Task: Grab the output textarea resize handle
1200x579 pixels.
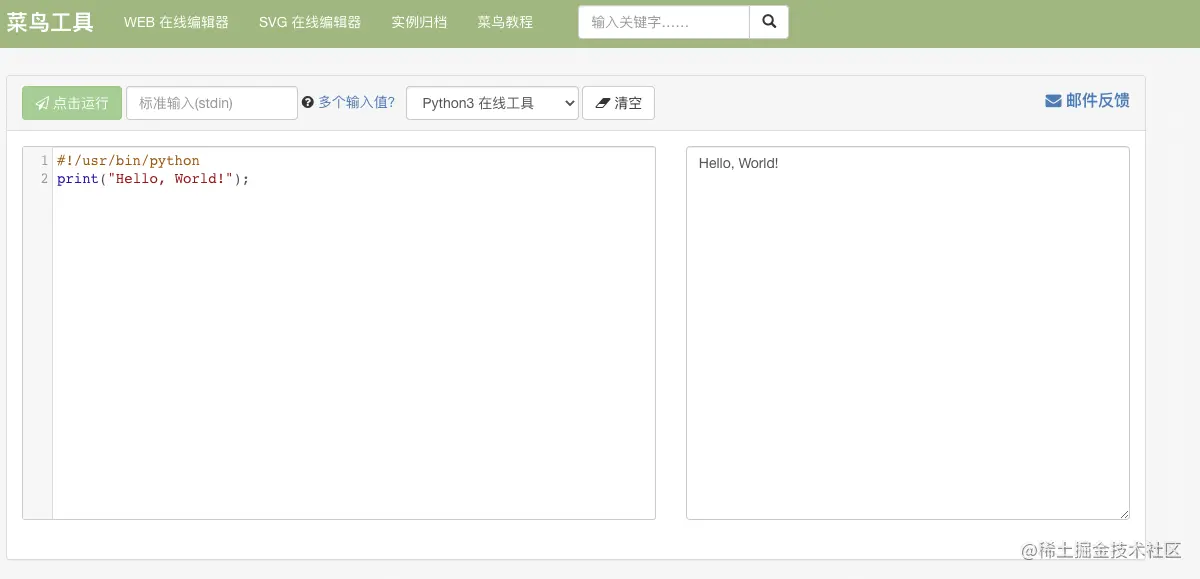Action: (x=1123, y=513)
